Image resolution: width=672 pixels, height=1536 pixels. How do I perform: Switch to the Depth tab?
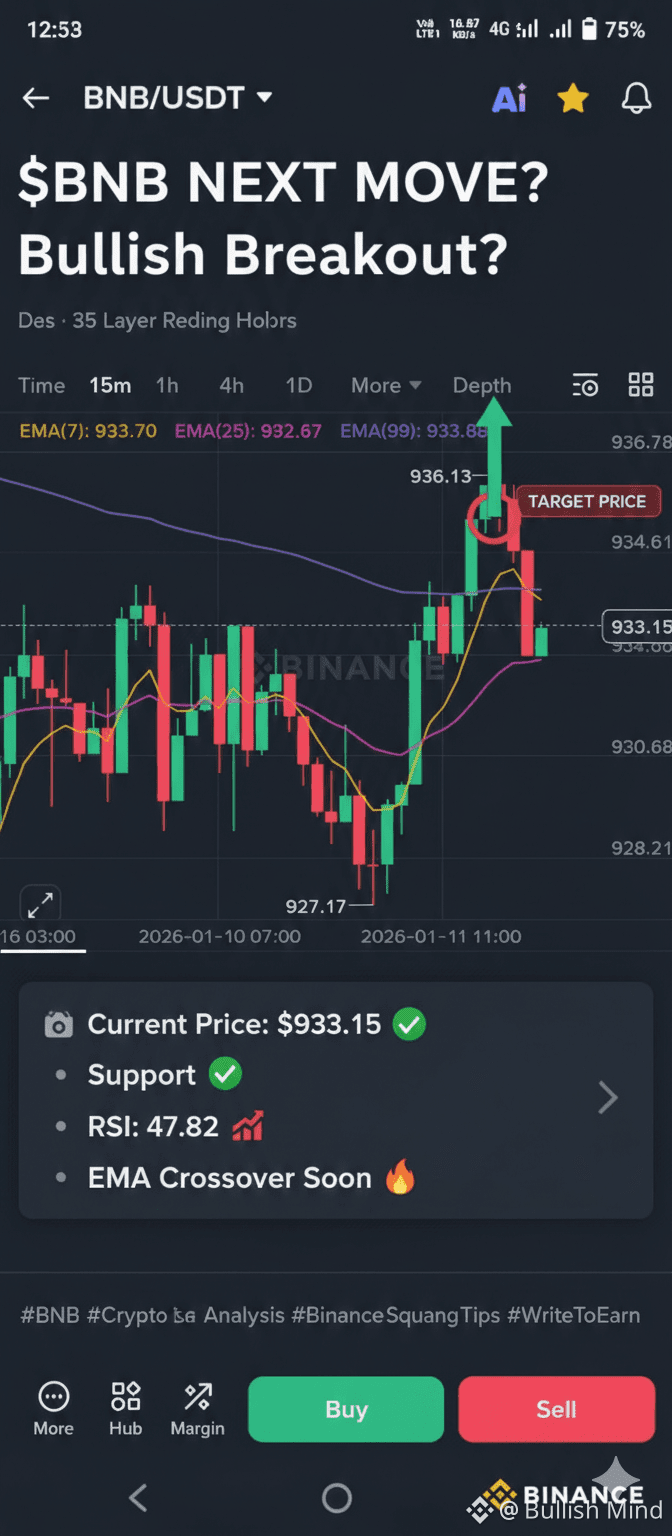(482, 385)
